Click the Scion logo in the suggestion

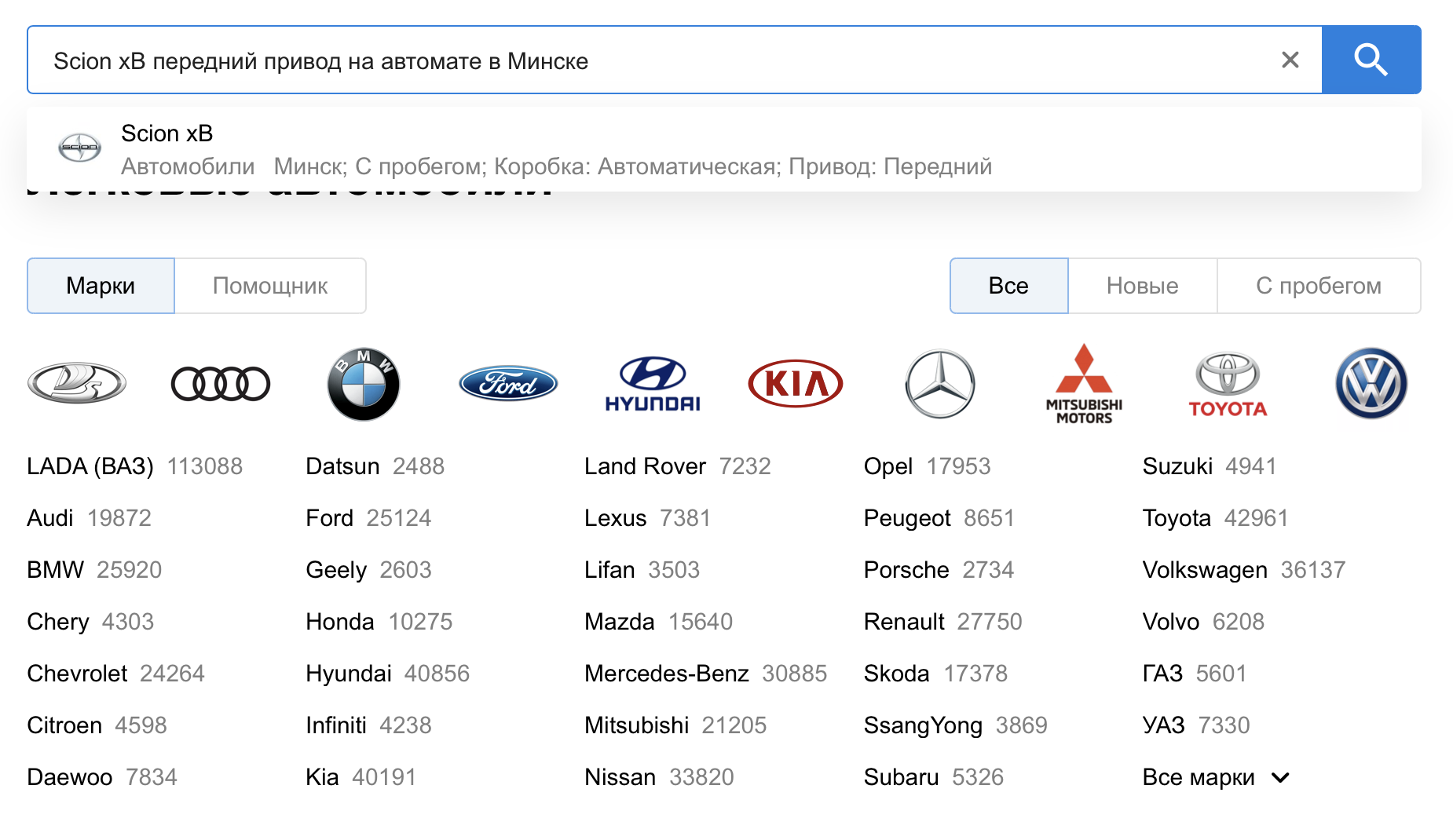[x=80, y=148]
